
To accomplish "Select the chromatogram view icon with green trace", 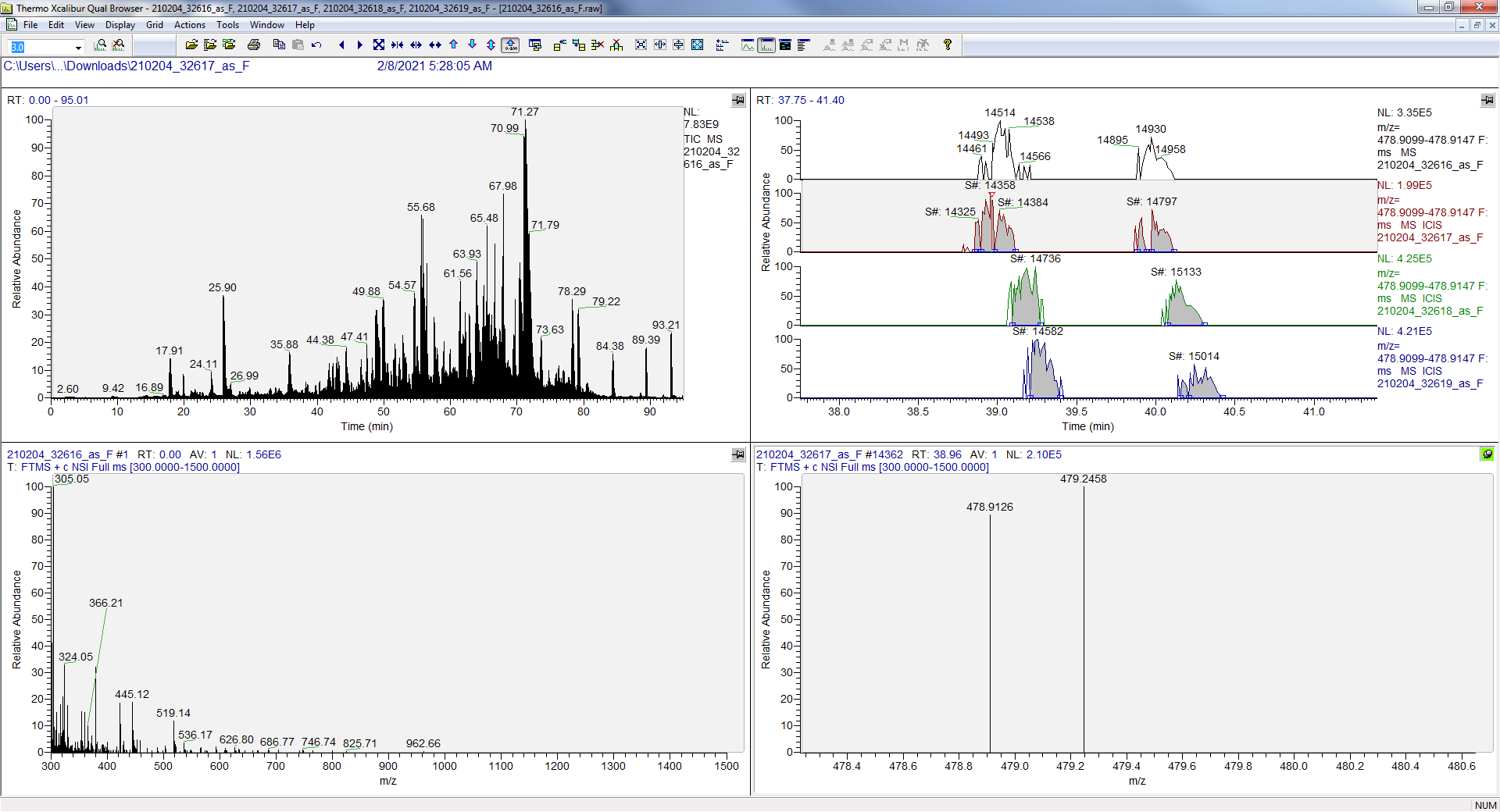I will coord(748,45).
